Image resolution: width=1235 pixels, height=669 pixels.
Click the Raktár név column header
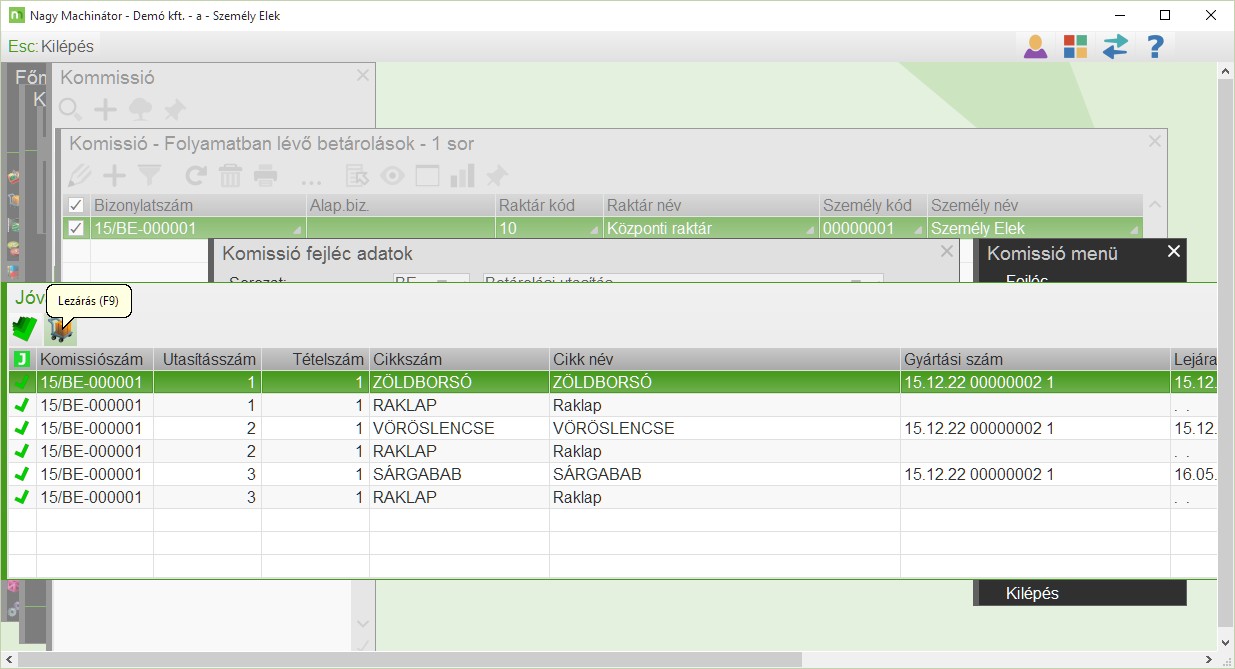[x=711, y=205]
